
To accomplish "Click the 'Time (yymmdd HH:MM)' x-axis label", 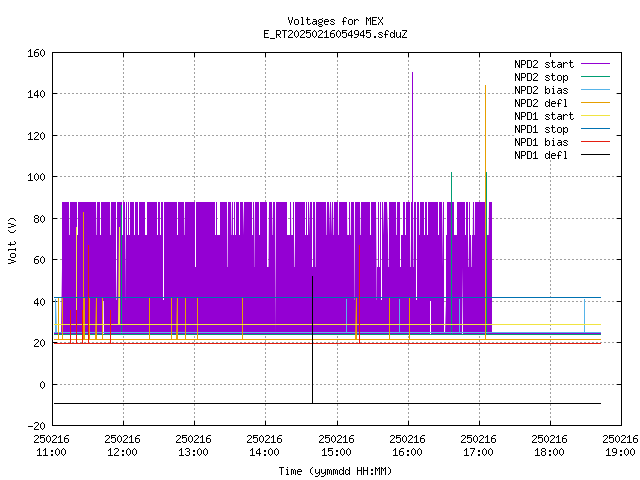I will [335, 471].
